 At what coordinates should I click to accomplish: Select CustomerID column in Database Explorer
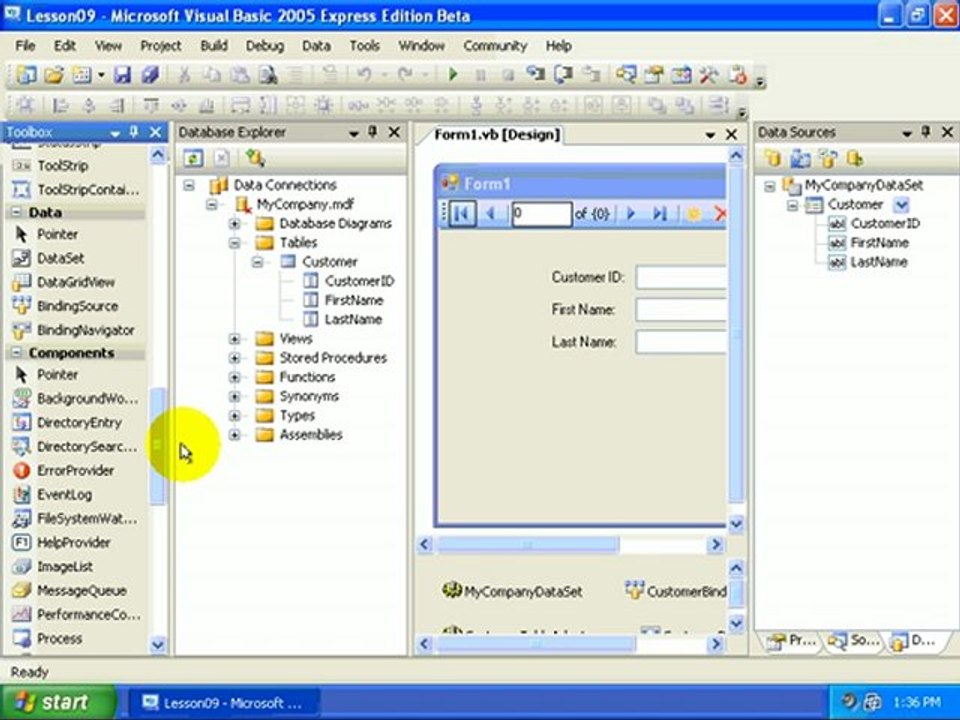[359, 282]
